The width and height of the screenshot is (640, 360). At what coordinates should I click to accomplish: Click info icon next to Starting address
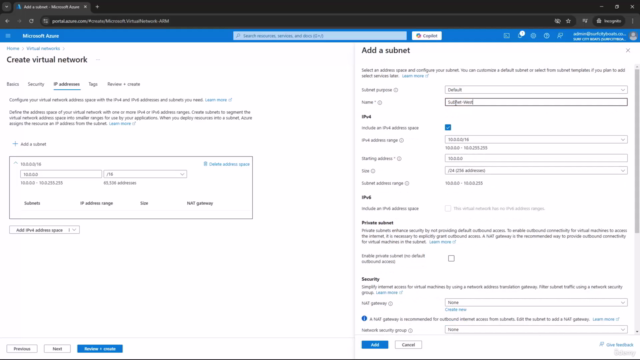point(399,159)
